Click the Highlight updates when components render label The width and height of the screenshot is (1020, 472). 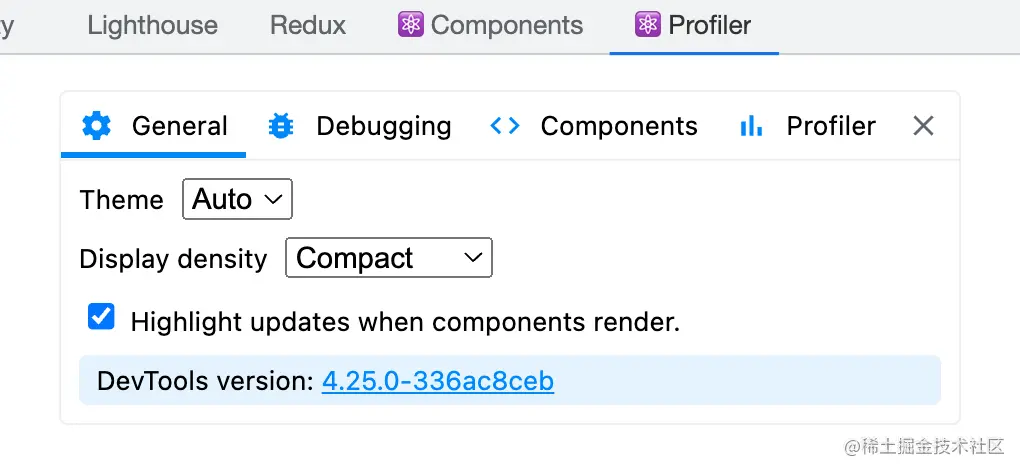[x=405, y=322]
